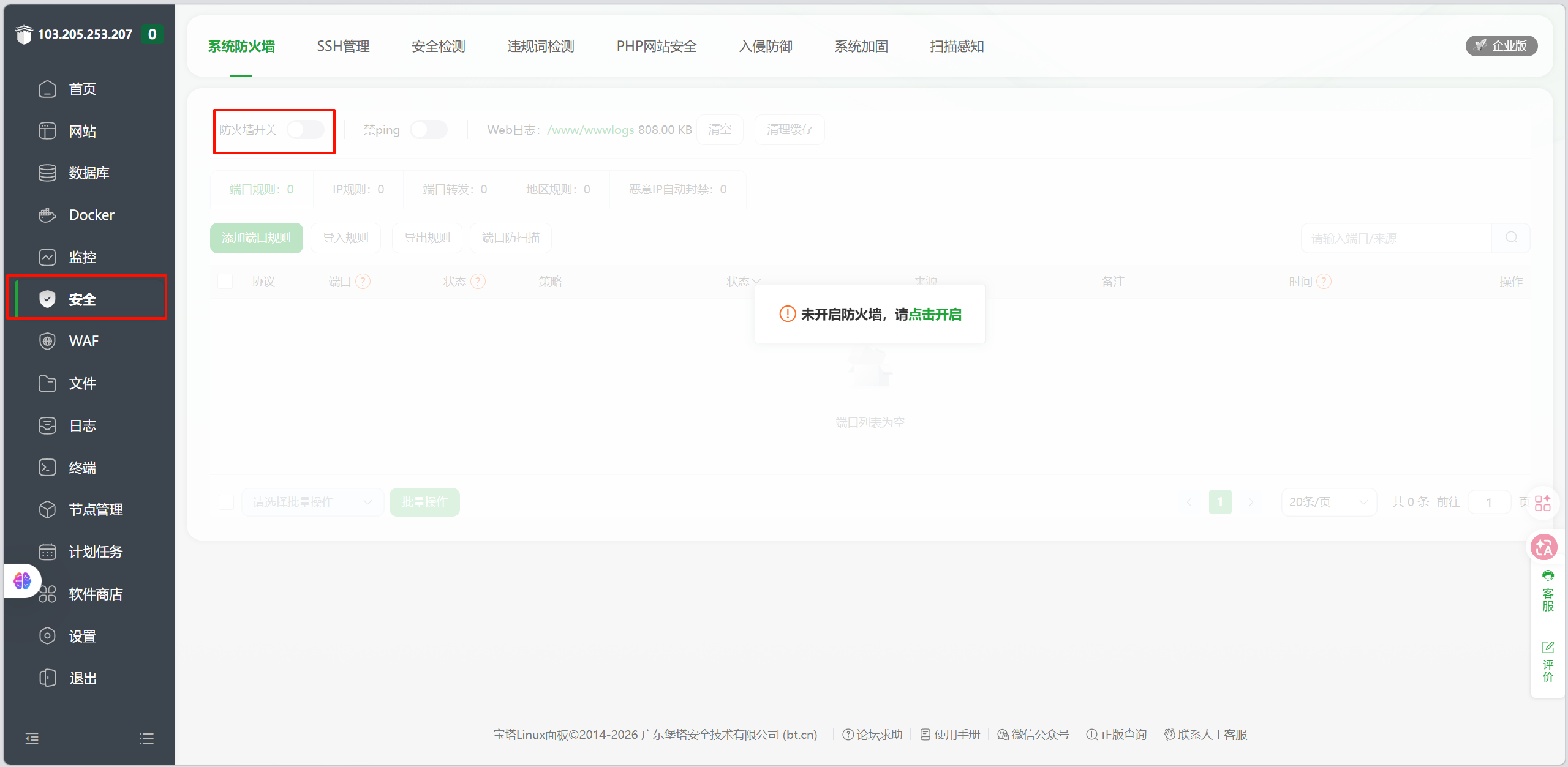The image size is (1568, 767).
Task: Open the Terminal (终端) sidebar icon
Action: 47,468
